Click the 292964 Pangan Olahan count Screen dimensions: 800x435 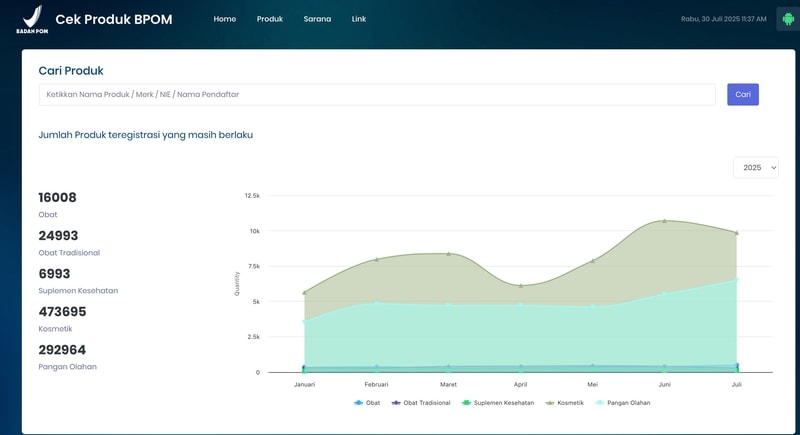[x=62, y=350]
